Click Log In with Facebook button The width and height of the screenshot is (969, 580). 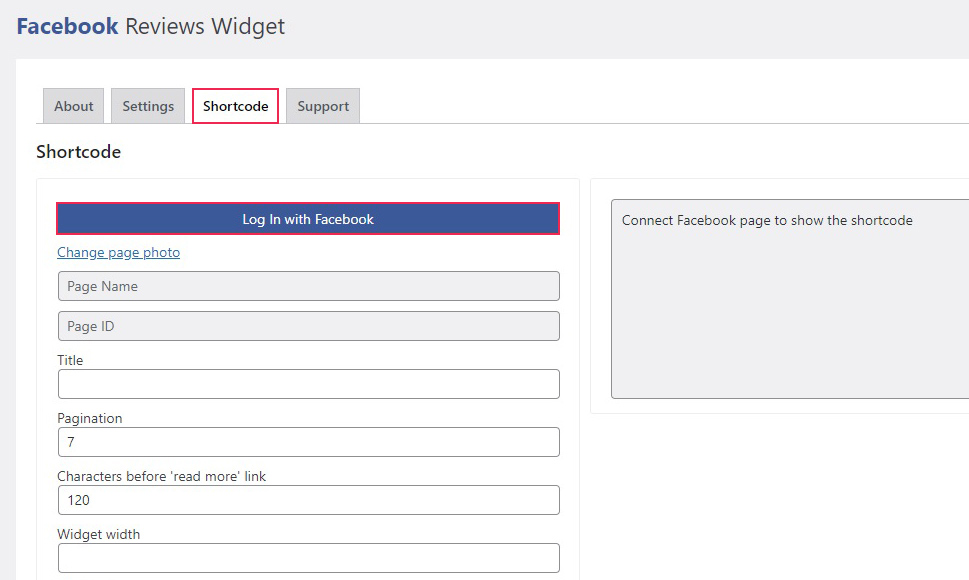pyautogui.click(x=308, y=219)
